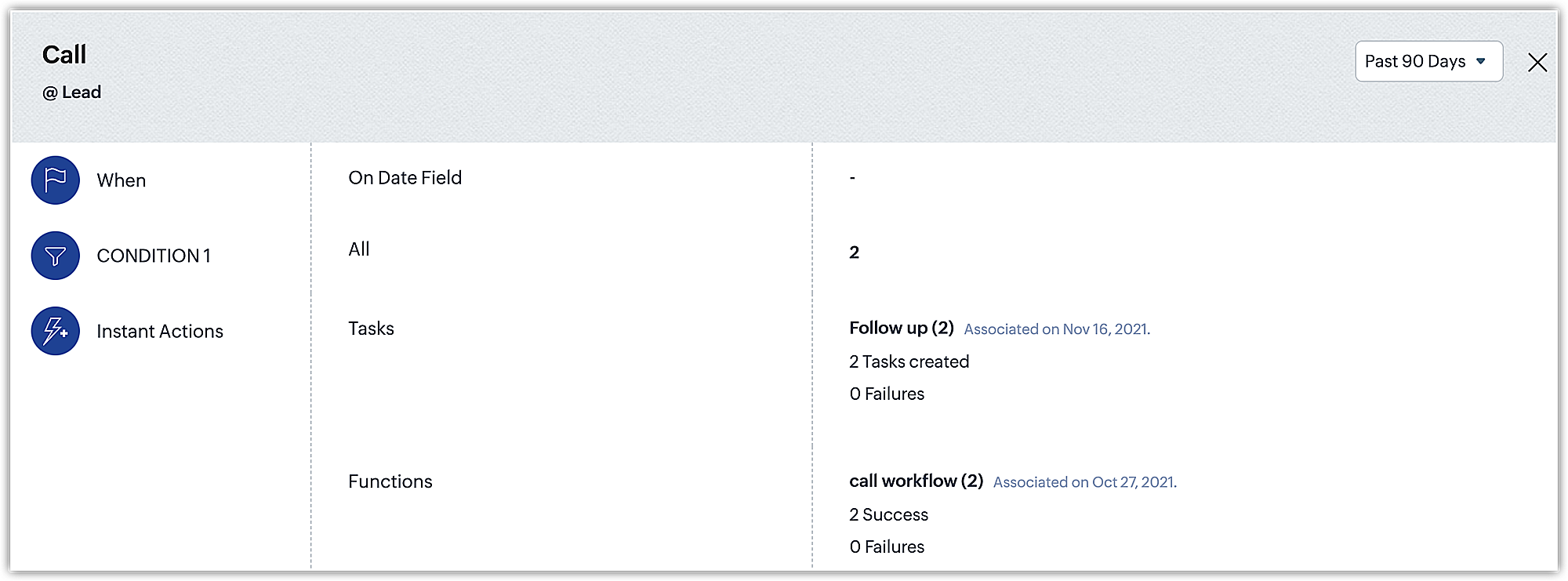Click Associated on Oct 27, 2021 text
The height and width of the screenshot is (581, 1568).
coord(1084,482)
